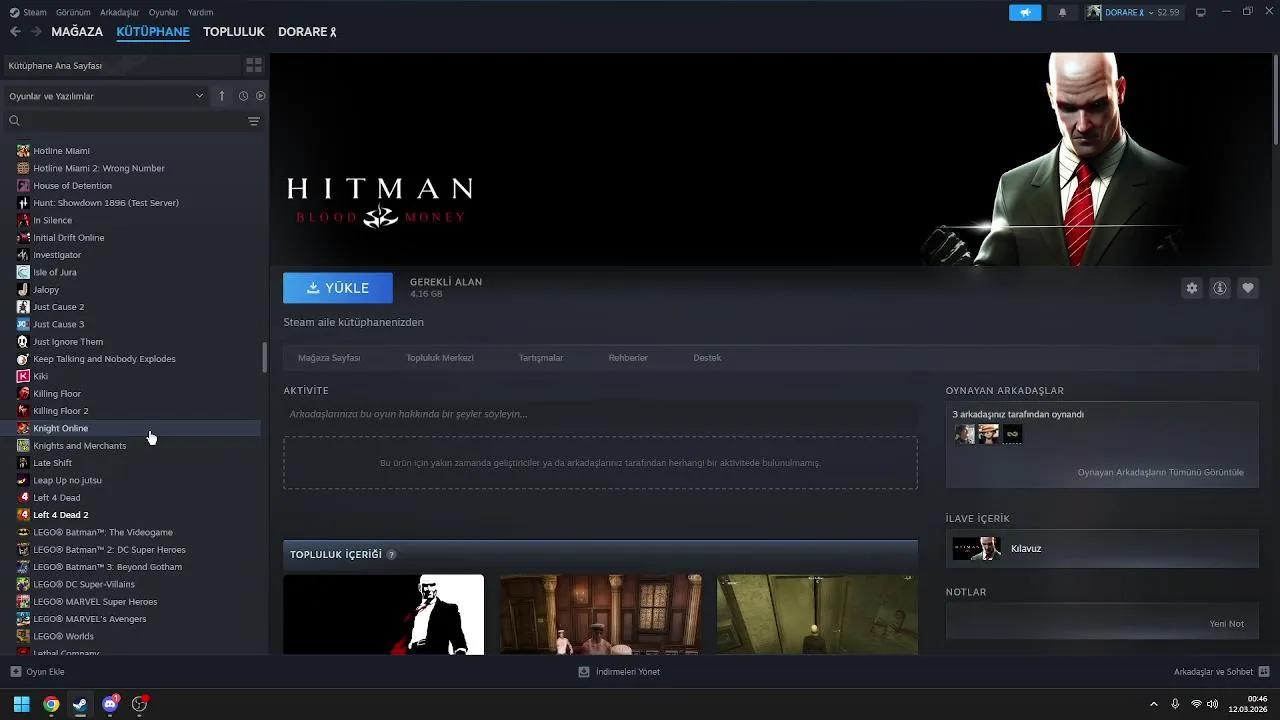Go to the MAĞAZA tab
This screenshot has width=1280, height=720.
coord(77,32)
